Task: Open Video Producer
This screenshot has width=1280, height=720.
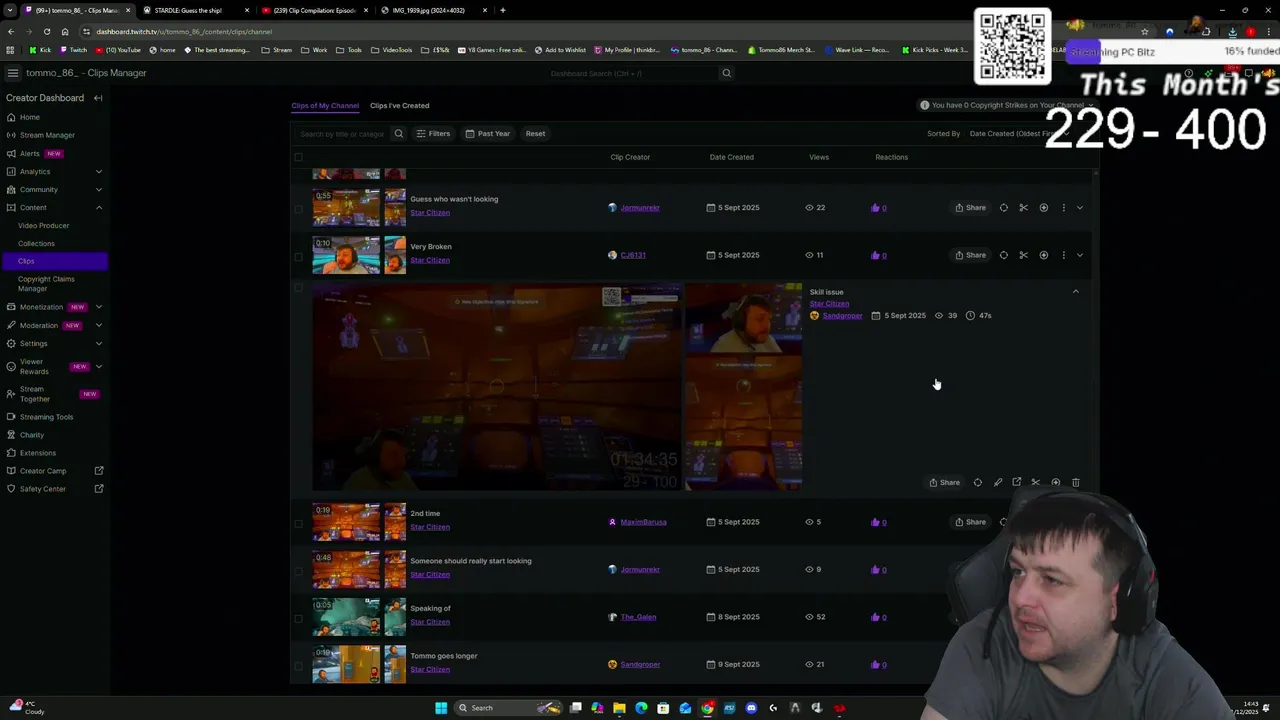Action: click(x=43, y=225)
